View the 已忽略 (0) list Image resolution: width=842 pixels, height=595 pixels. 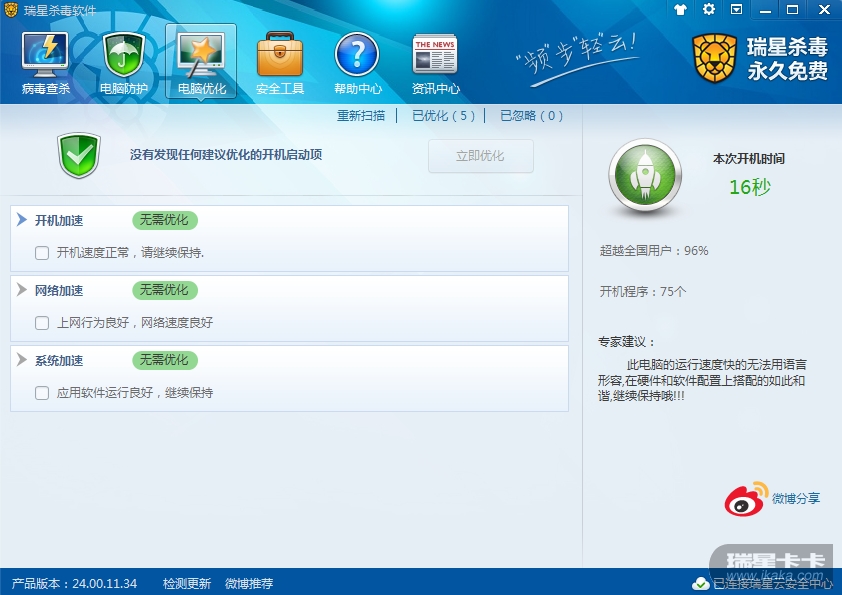531,115
